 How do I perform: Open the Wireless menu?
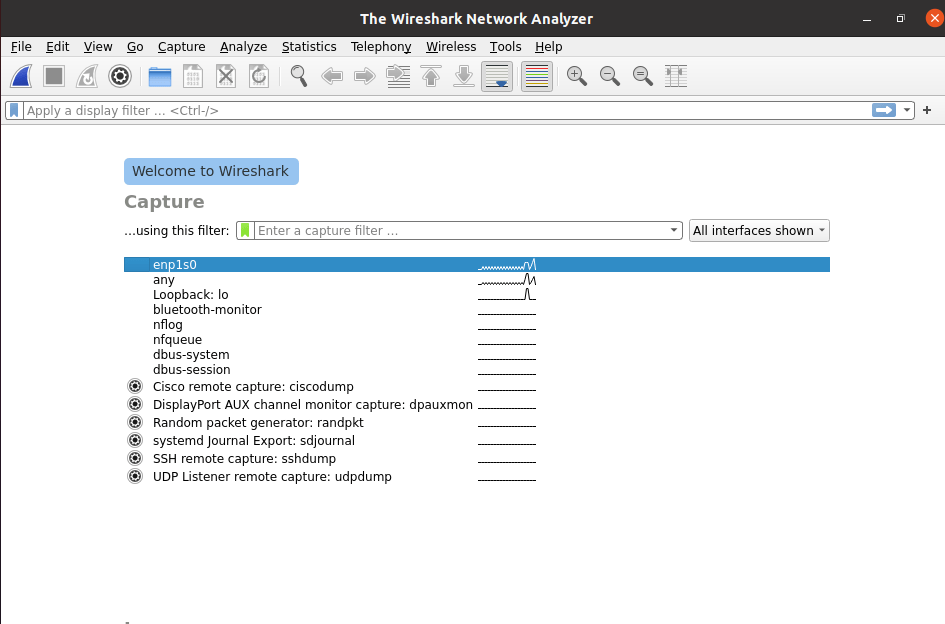tap(451, 46)
